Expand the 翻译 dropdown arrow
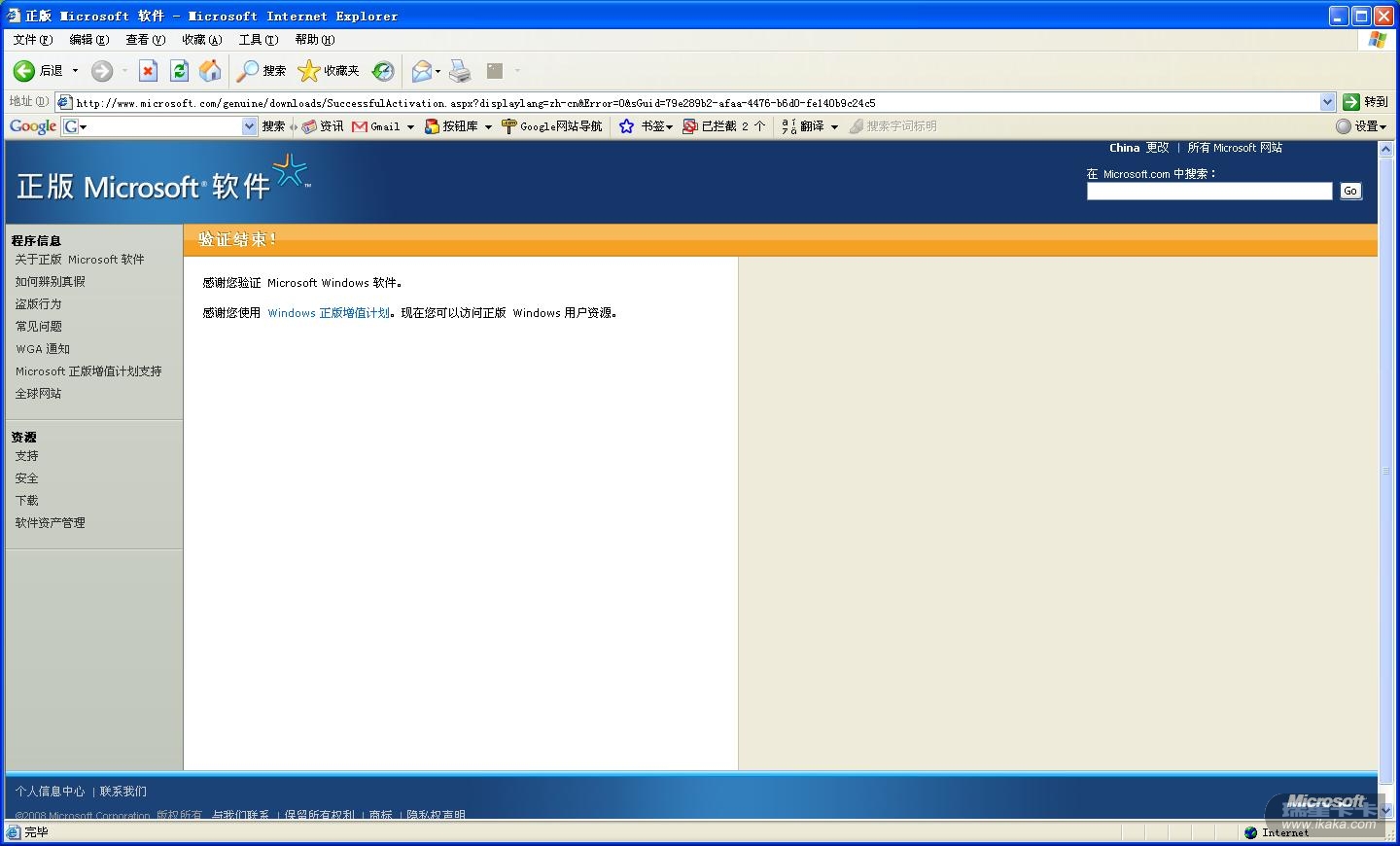This screenshot has width=1400, height=846. coord(834,126)
